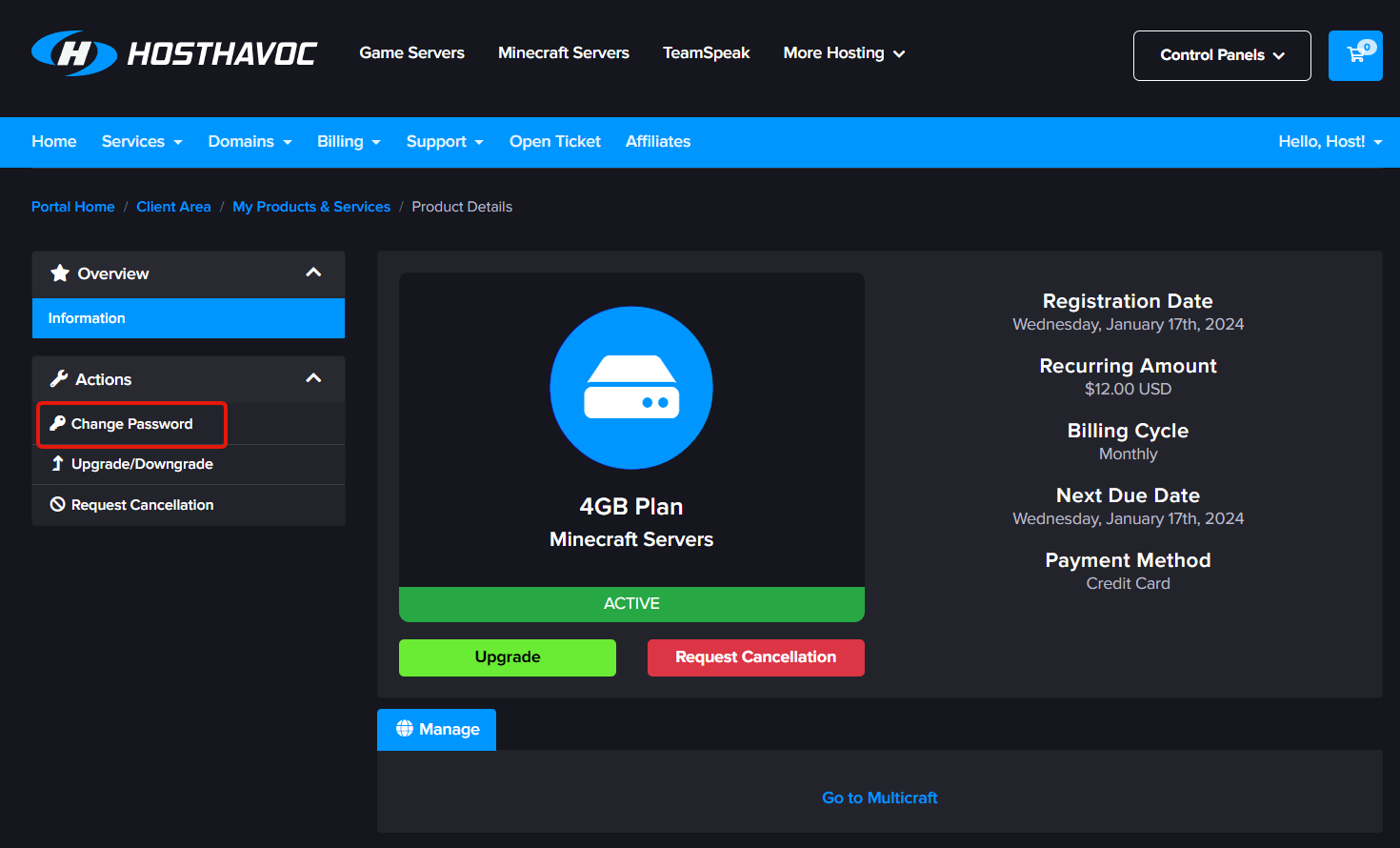This screenshot has width=1400, height=848.
Task: Select the Manage tab
Action: (x=436, y=729)
